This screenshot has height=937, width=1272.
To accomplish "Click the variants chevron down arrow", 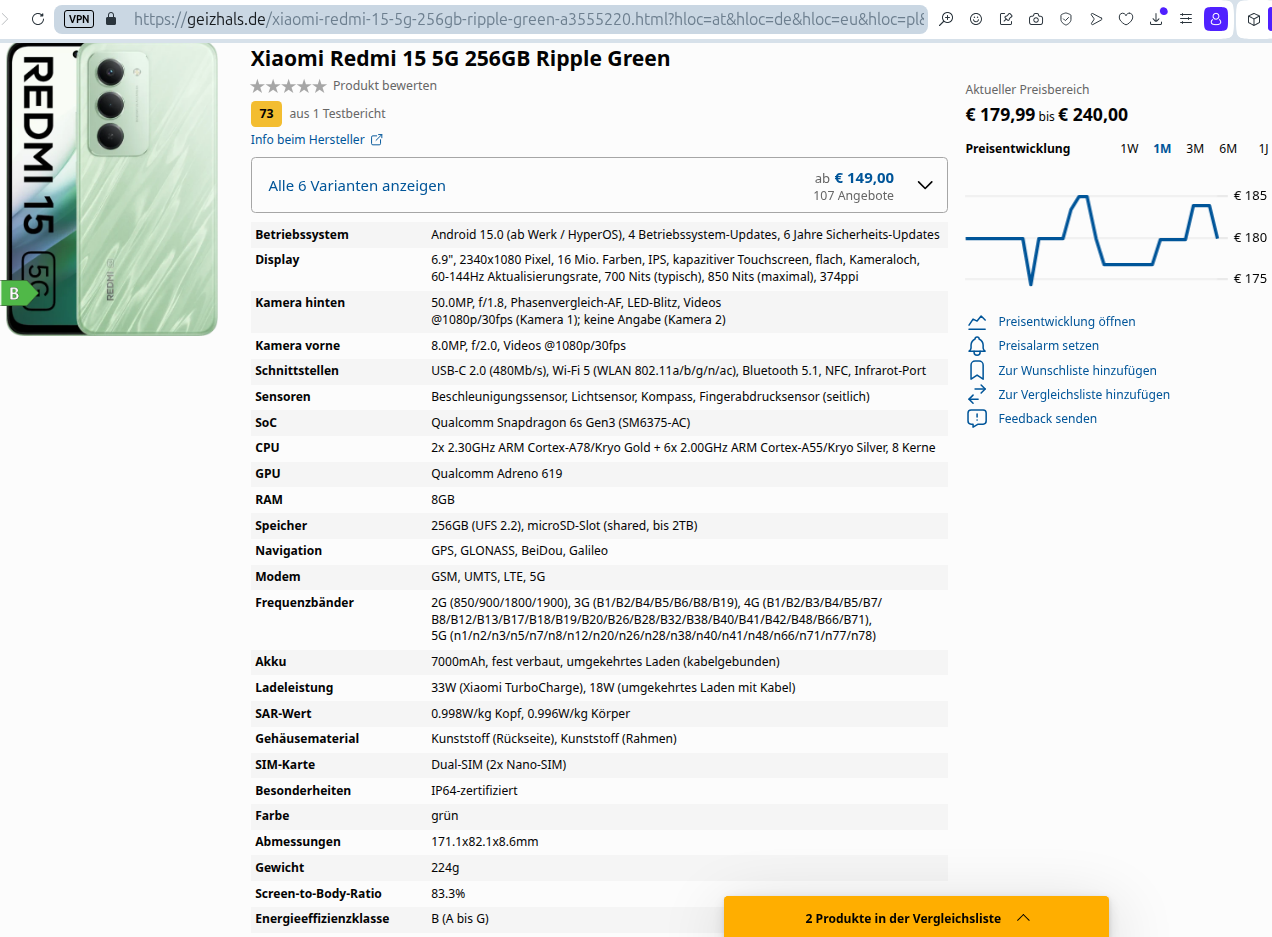I will coord(925,185).
